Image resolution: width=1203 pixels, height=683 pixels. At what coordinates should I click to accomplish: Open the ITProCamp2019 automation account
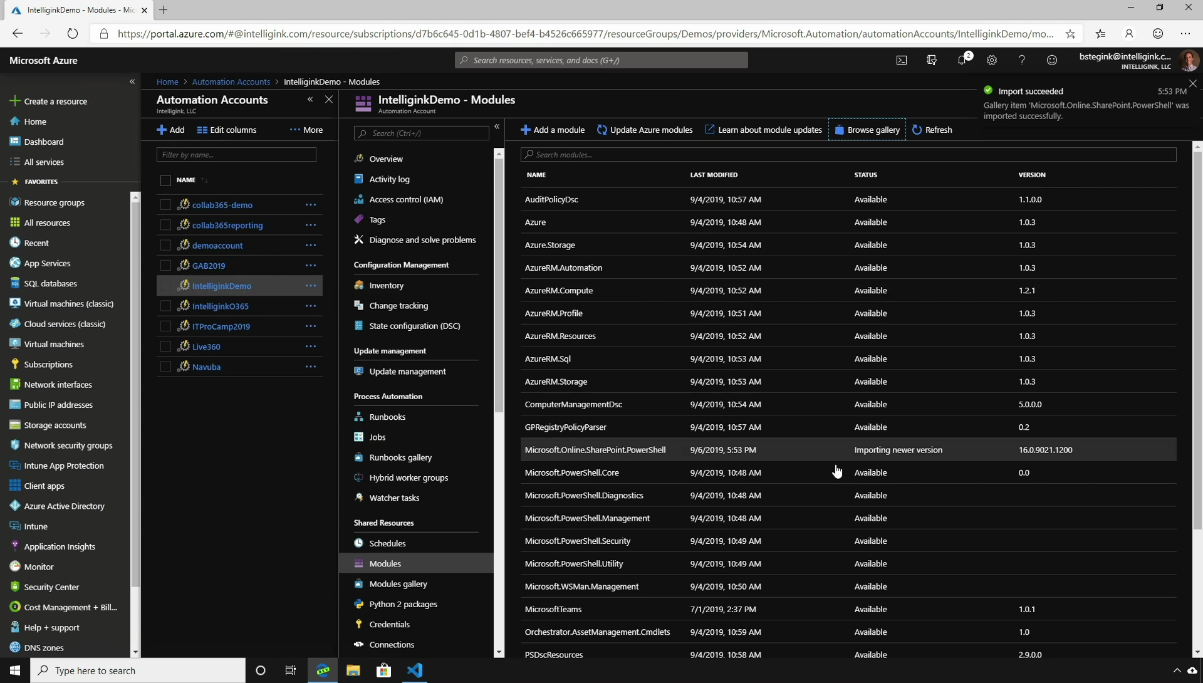click(221, 326)
